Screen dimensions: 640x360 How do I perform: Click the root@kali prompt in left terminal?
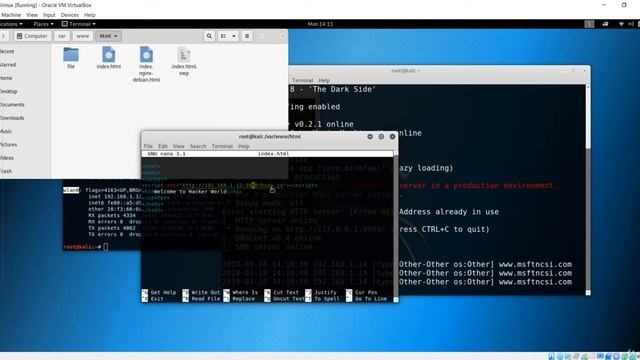coord(82,247)
